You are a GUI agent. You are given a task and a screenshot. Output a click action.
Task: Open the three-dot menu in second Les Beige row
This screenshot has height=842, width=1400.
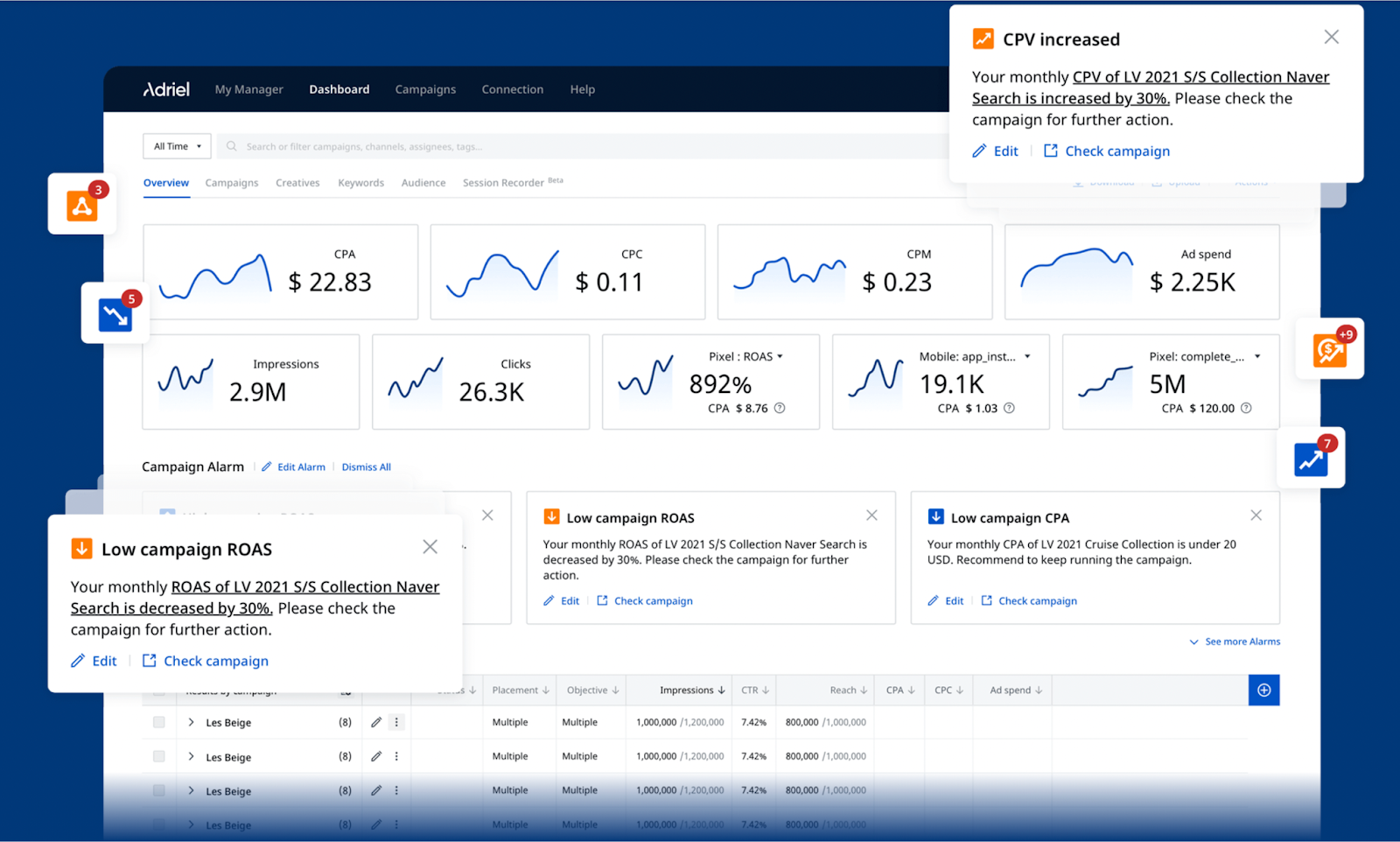coord(396,756)
